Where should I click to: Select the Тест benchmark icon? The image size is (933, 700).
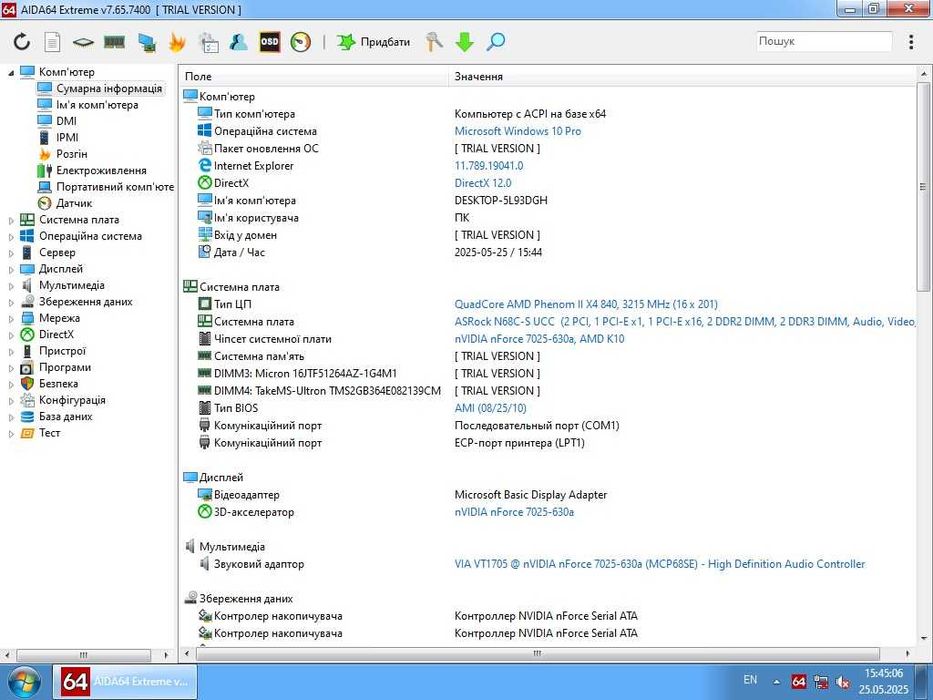coord(27,433)
